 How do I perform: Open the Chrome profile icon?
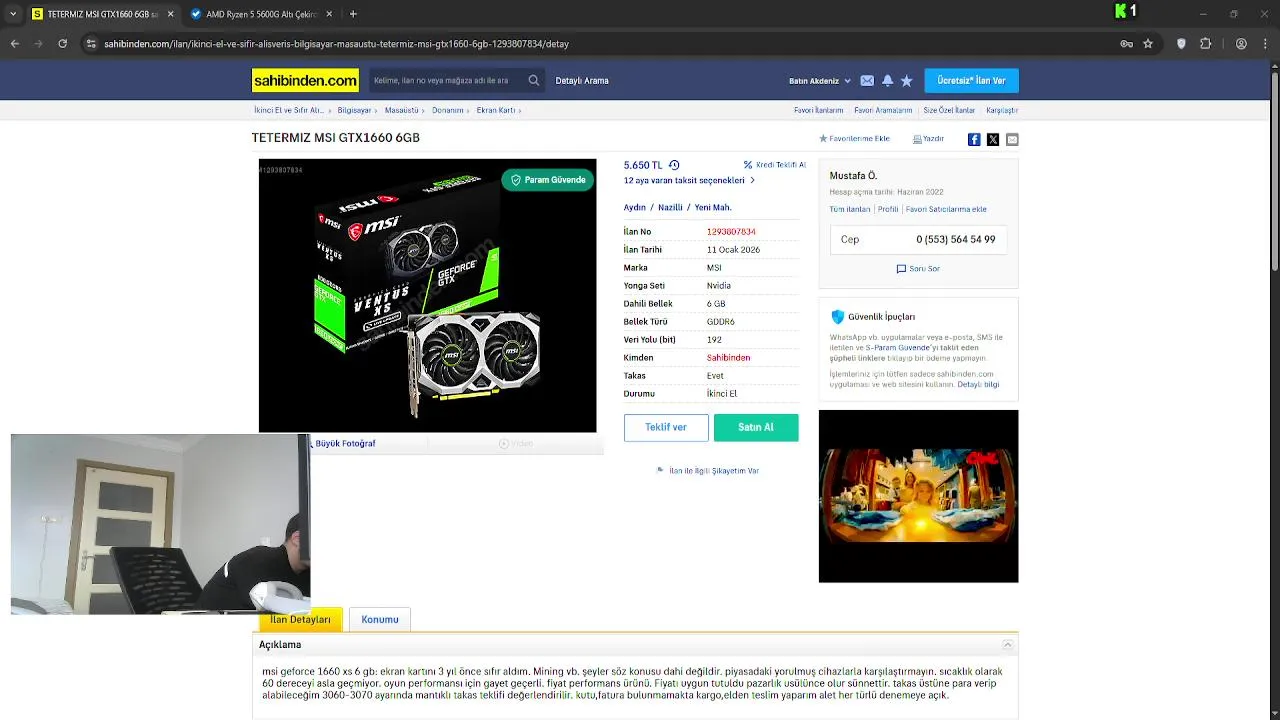point(1241,44)
